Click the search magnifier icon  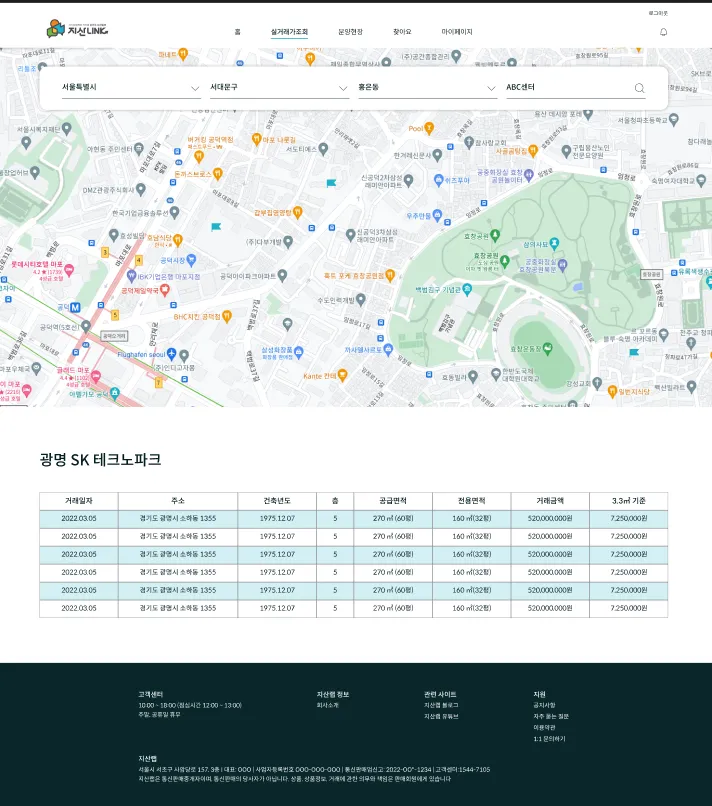(640, 88)
